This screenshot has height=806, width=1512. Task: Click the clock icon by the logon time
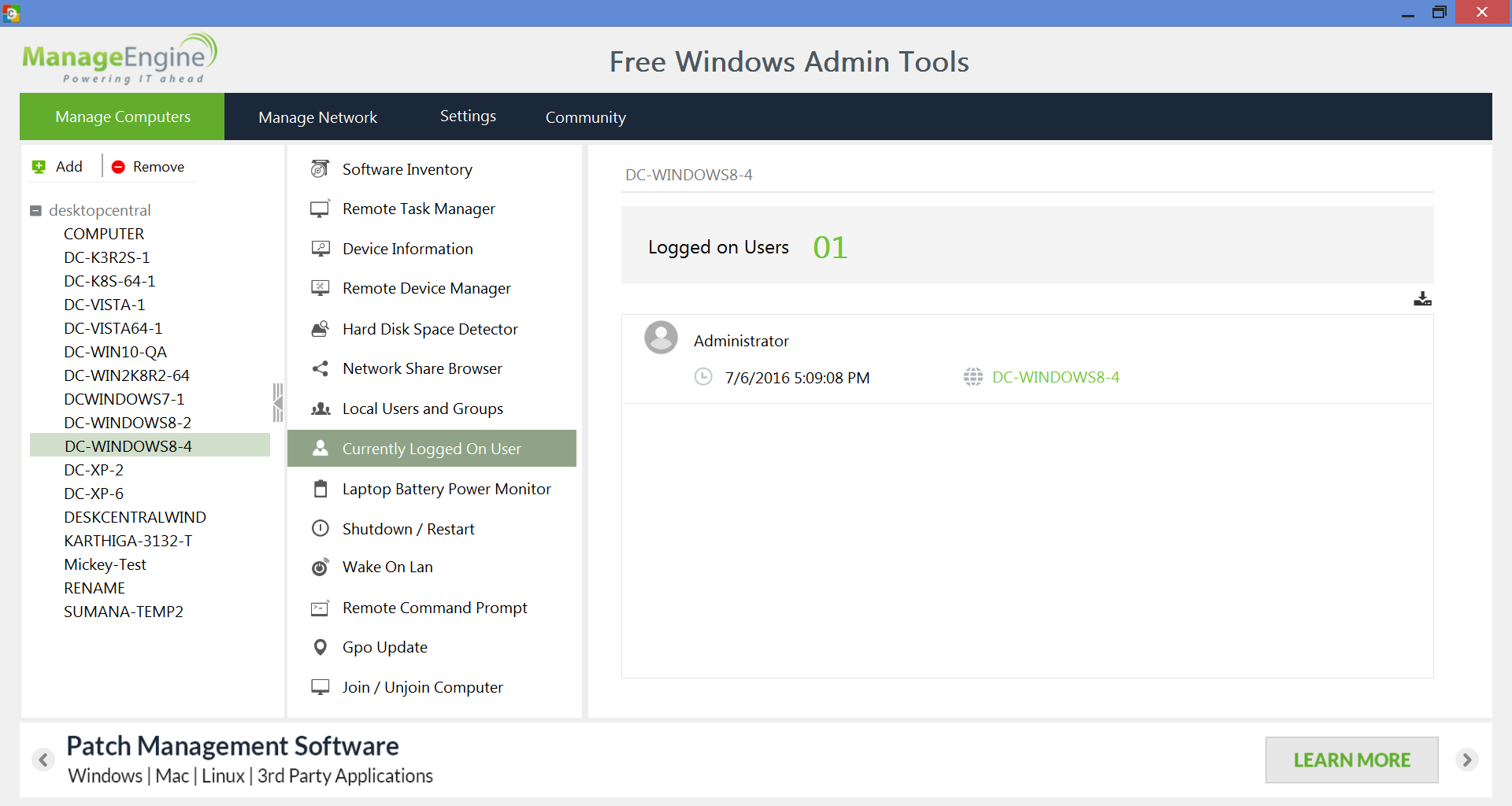pyautogui.click(x=703, y=377)
